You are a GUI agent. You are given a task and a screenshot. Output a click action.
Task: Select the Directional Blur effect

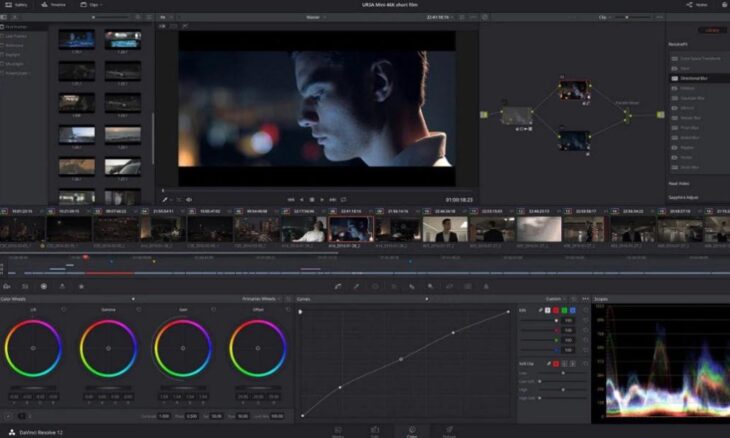tap(692, 77)
